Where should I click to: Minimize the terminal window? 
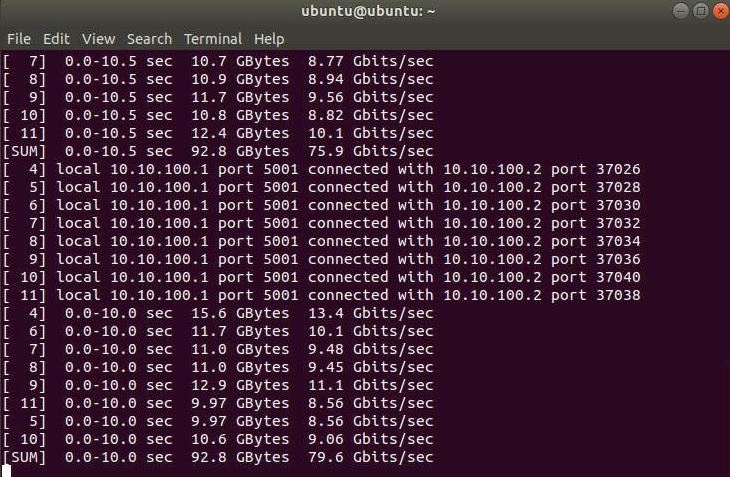[x=681, y=12]
